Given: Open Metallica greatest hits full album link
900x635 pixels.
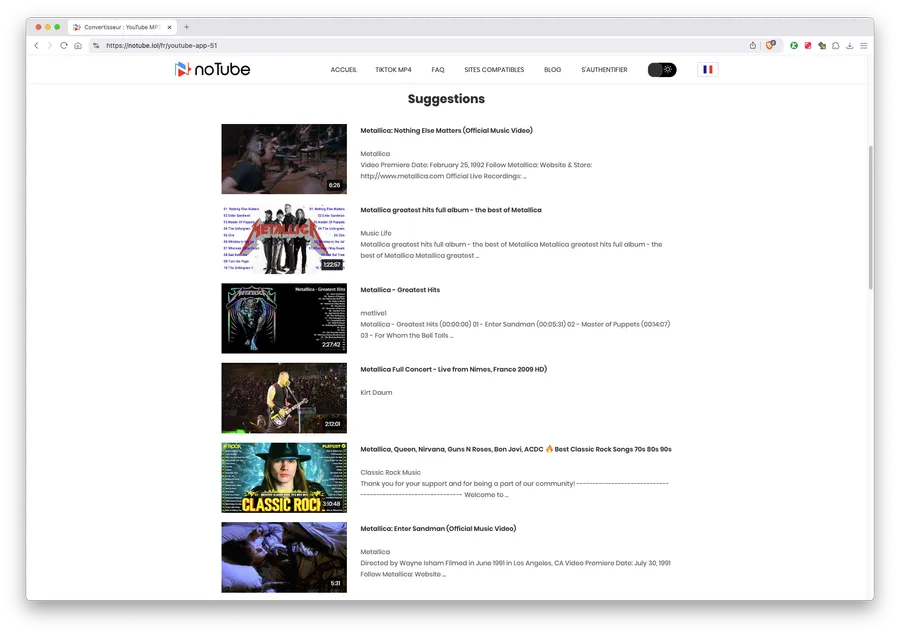Looking at the screenshot, I should (451, 210).
